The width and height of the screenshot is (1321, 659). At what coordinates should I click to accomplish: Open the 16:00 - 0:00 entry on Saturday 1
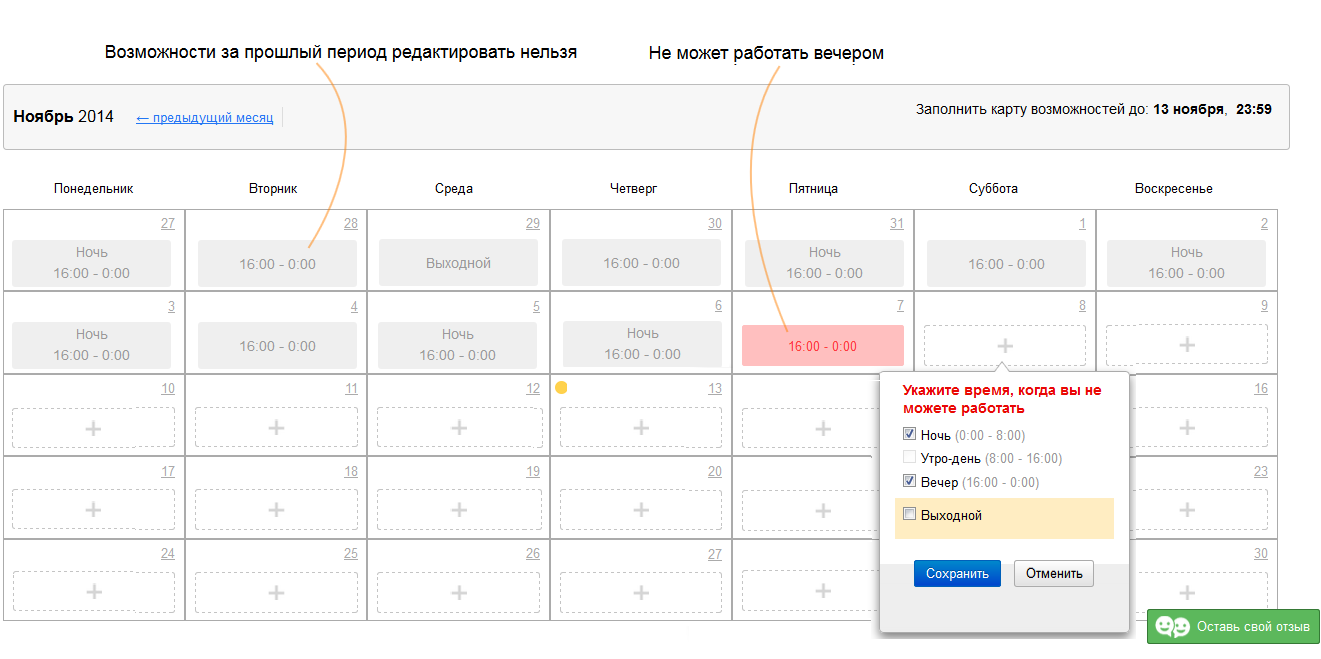pos(1006,264)
